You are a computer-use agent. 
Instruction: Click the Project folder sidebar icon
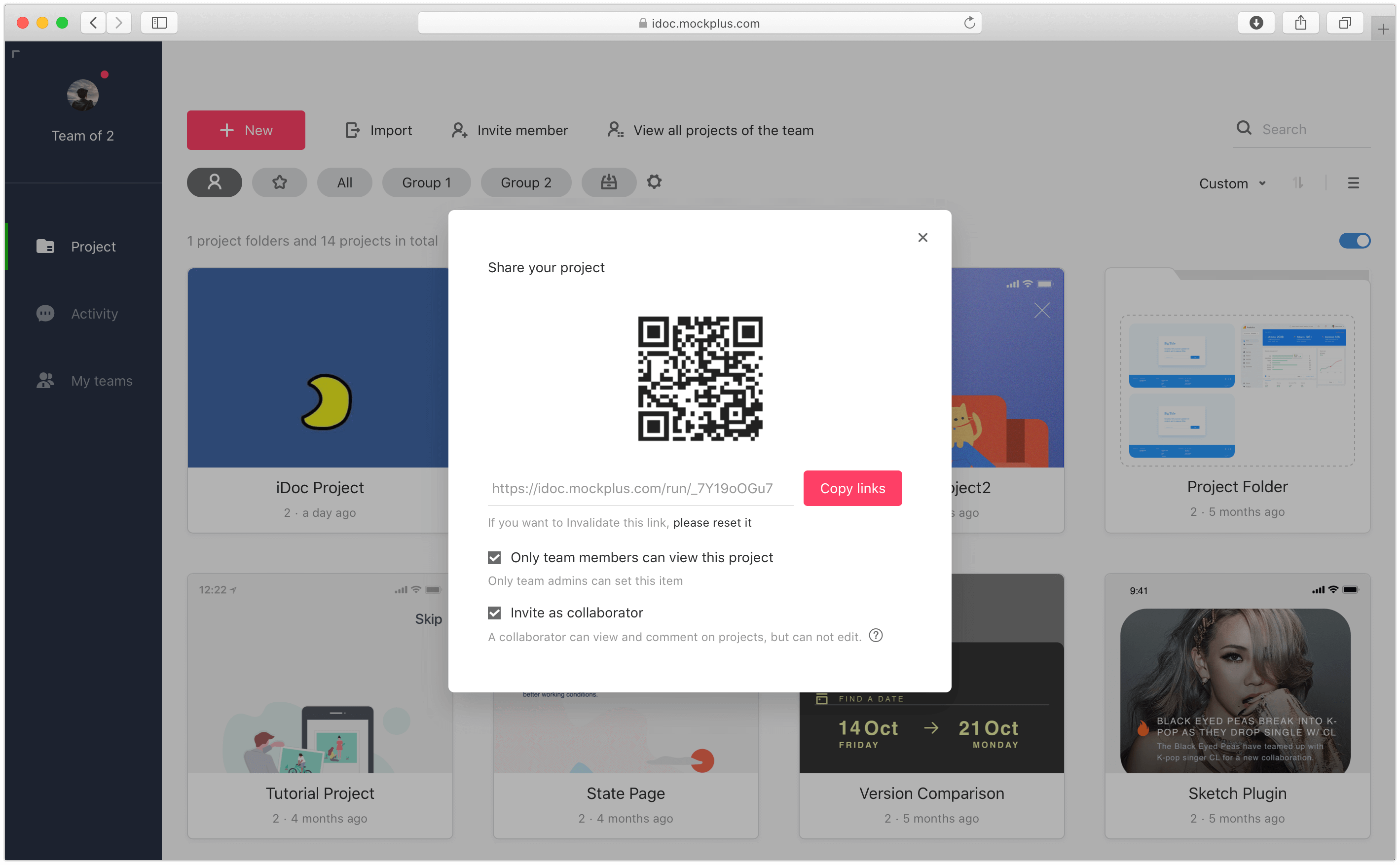pos(45,246)
